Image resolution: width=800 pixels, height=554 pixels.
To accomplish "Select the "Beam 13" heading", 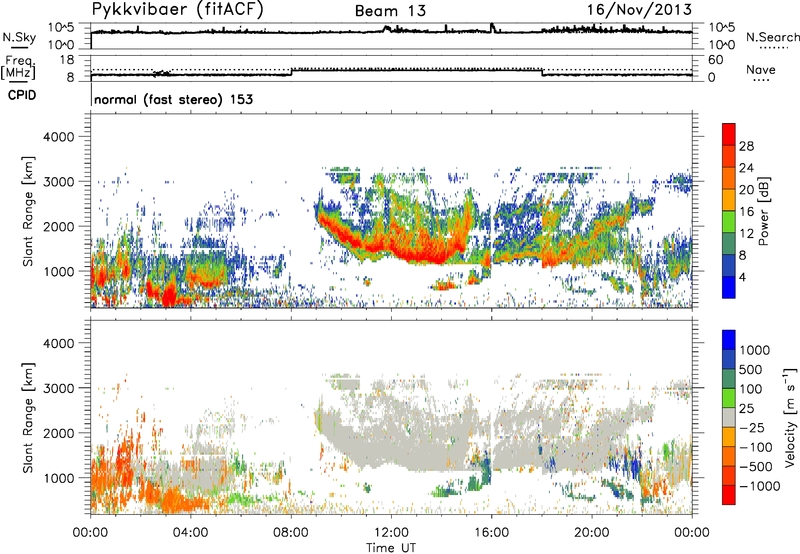I will [390, 11].
